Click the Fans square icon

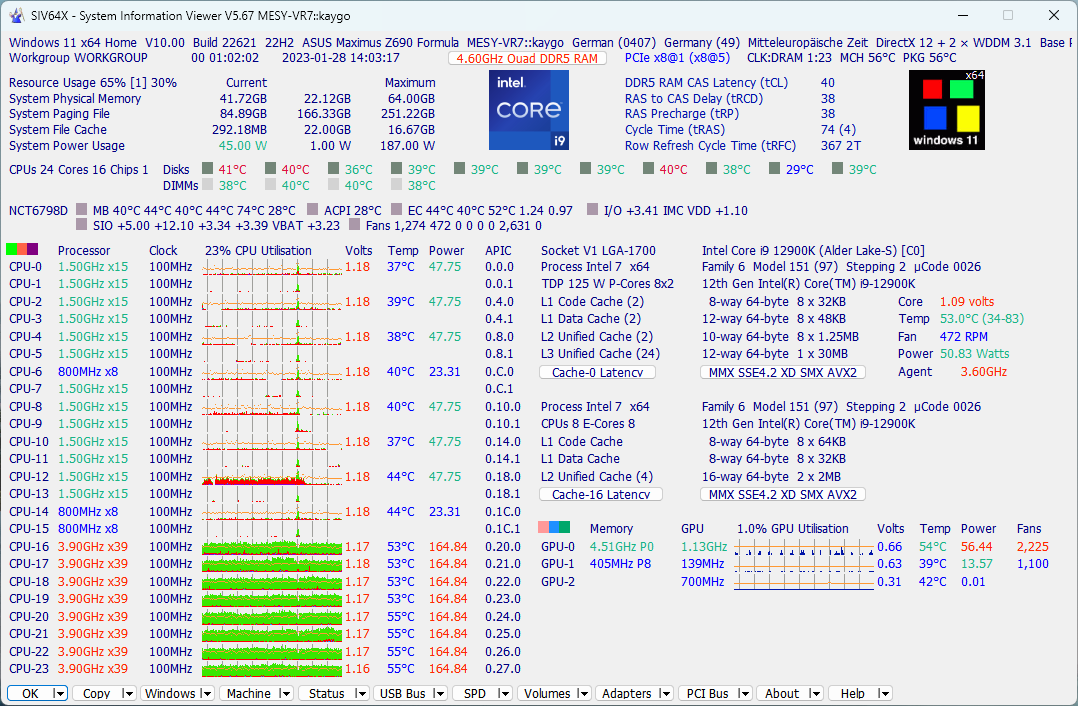point(355,225)
